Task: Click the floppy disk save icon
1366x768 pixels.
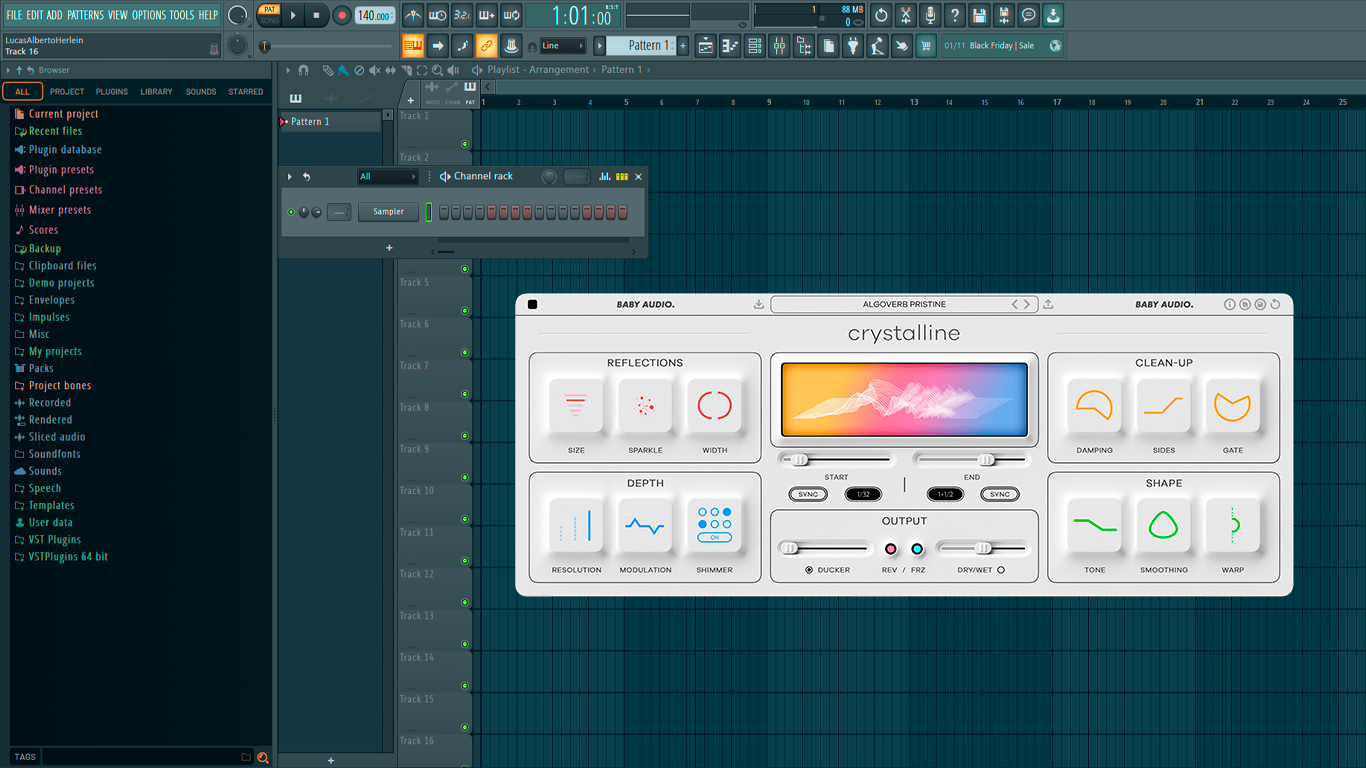Action: [x=979, y=15]
